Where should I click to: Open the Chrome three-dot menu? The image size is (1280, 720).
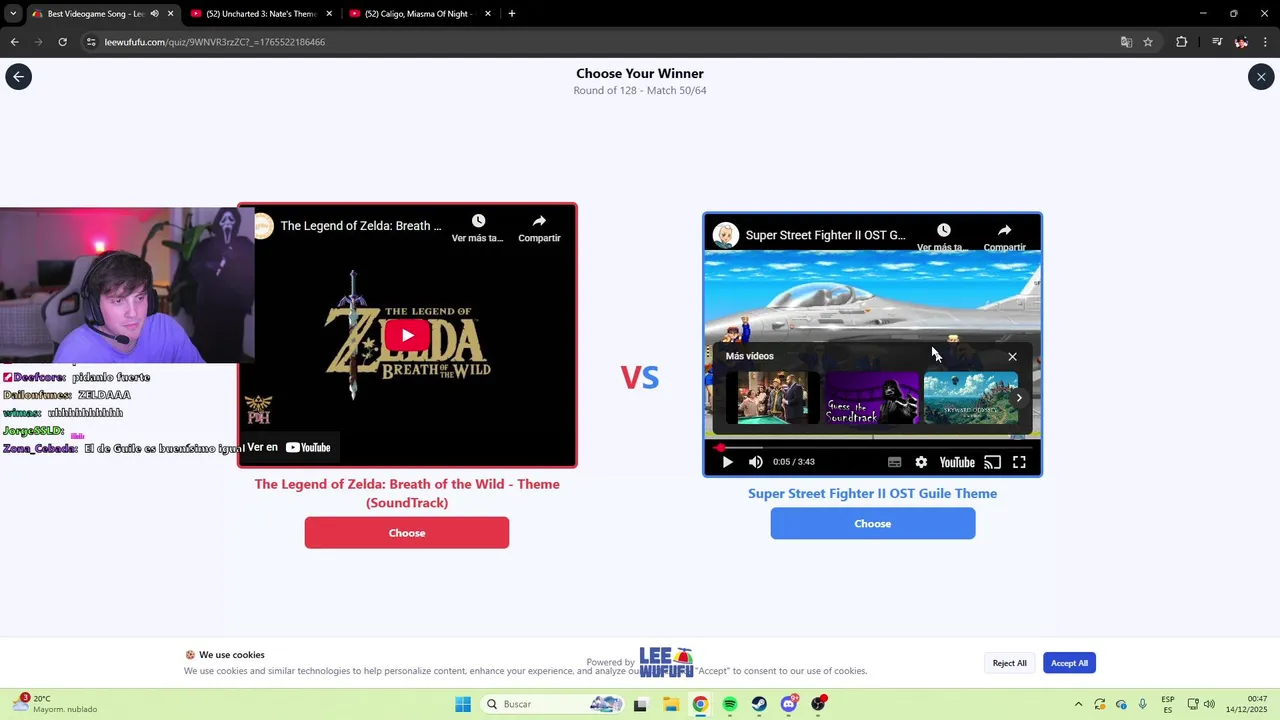tap(1266, 42)
